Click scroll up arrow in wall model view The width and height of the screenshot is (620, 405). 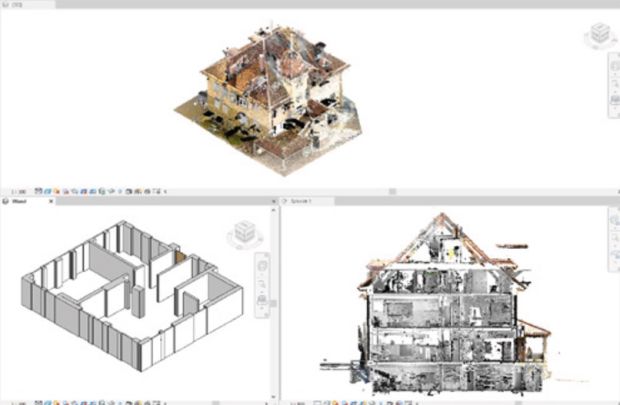pyautogui.click(x=273, y=210)
